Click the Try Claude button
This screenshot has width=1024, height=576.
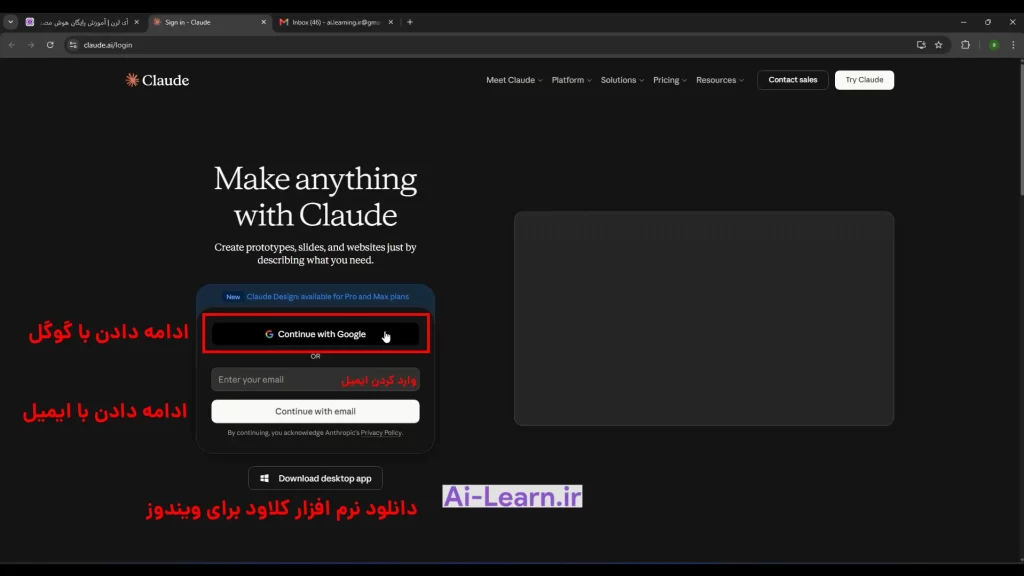pyautogui.click(x=864, y=80)
